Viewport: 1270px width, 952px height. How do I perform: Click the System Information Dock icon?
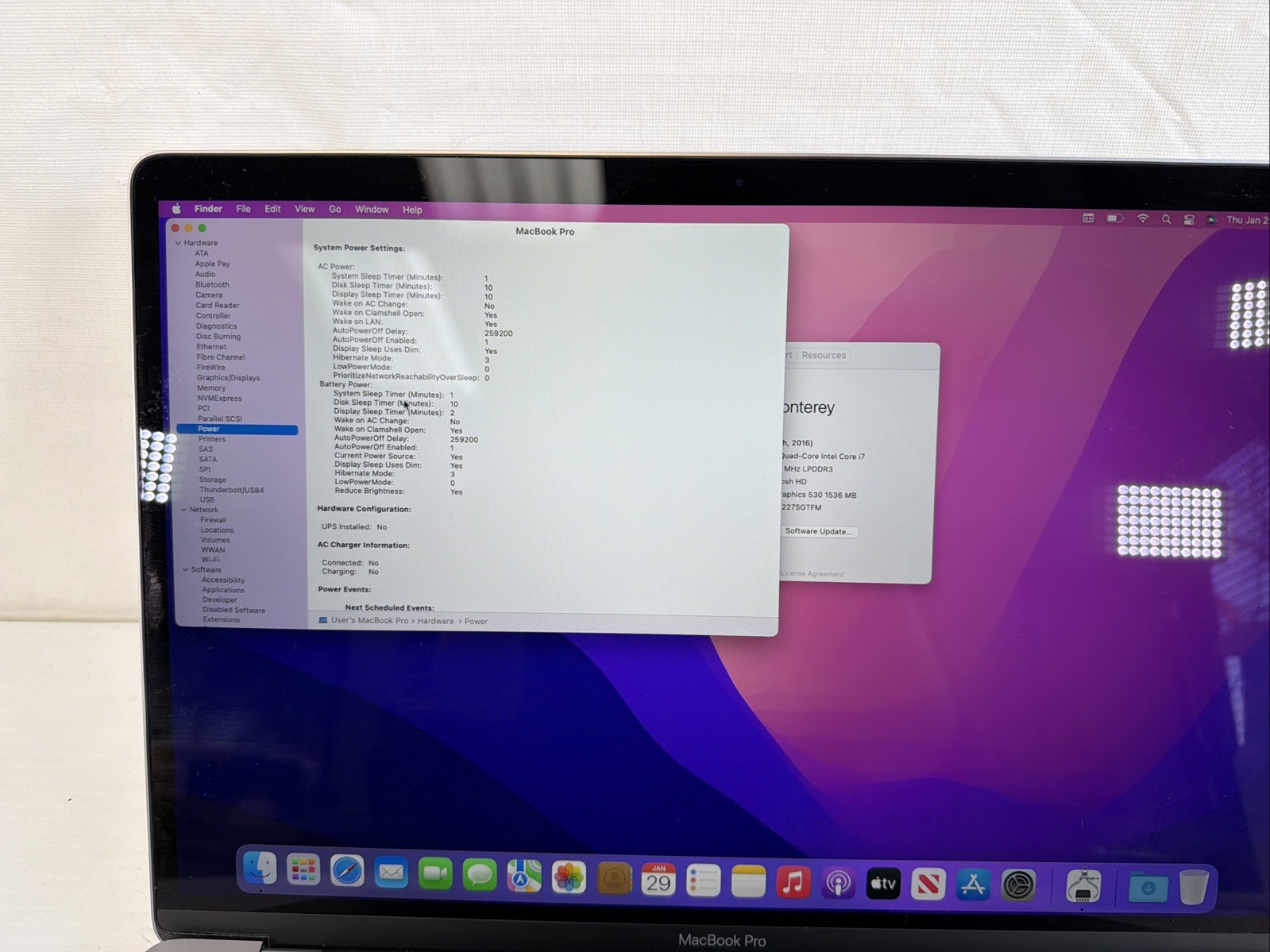coord(1083,886)
